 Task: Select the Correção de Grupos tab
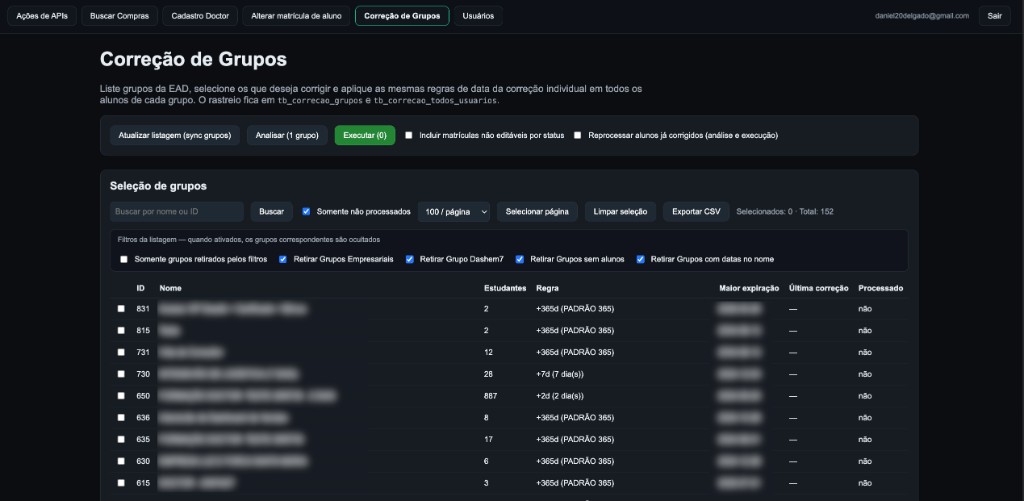402,16
